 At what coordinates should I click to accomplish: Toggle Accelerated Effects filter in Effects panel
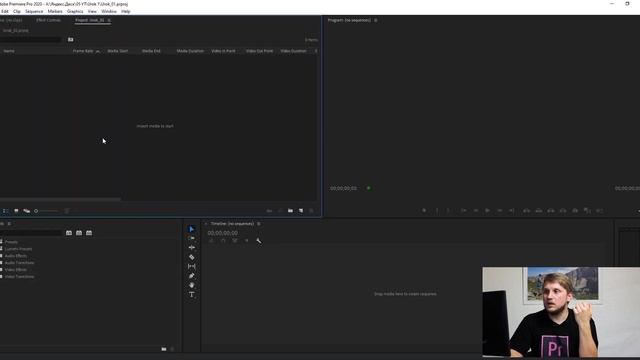click(69, 233)
